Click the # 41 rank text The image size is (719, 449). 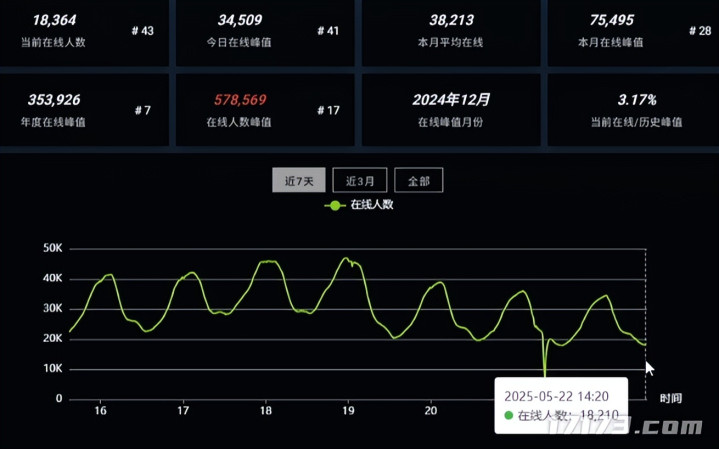(x=328, y=31)
